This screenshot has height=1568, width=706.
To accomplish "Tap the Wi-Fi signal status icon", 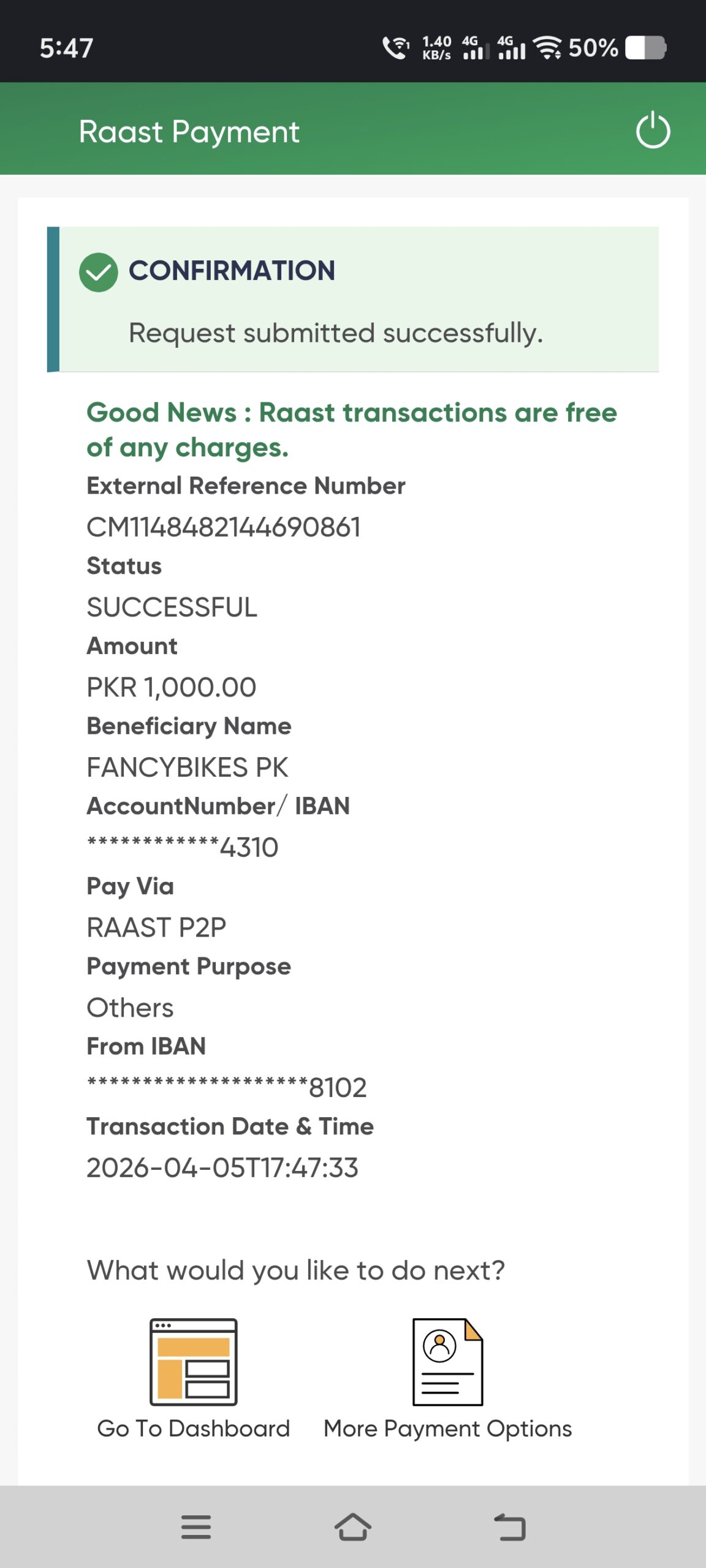I will [547, 48].
